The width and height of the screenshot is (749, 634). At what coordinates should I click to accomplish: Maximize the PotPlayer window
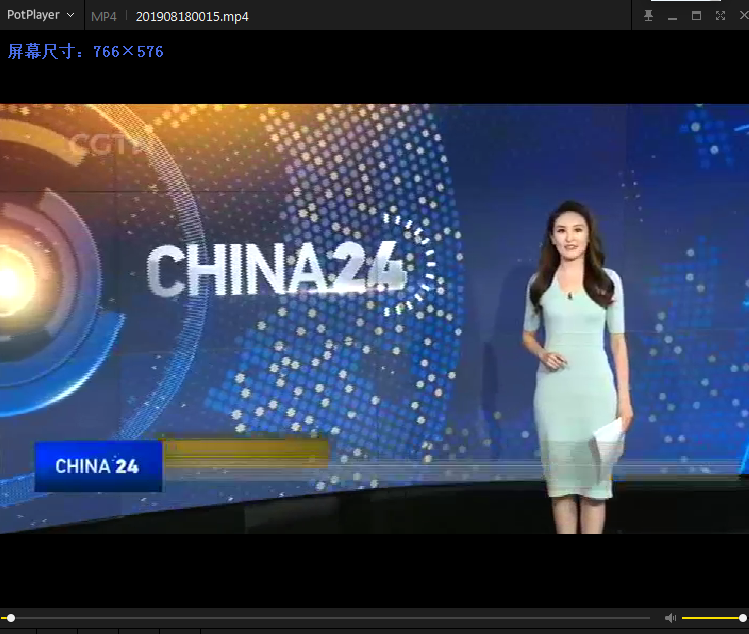(x=696, y=16)
